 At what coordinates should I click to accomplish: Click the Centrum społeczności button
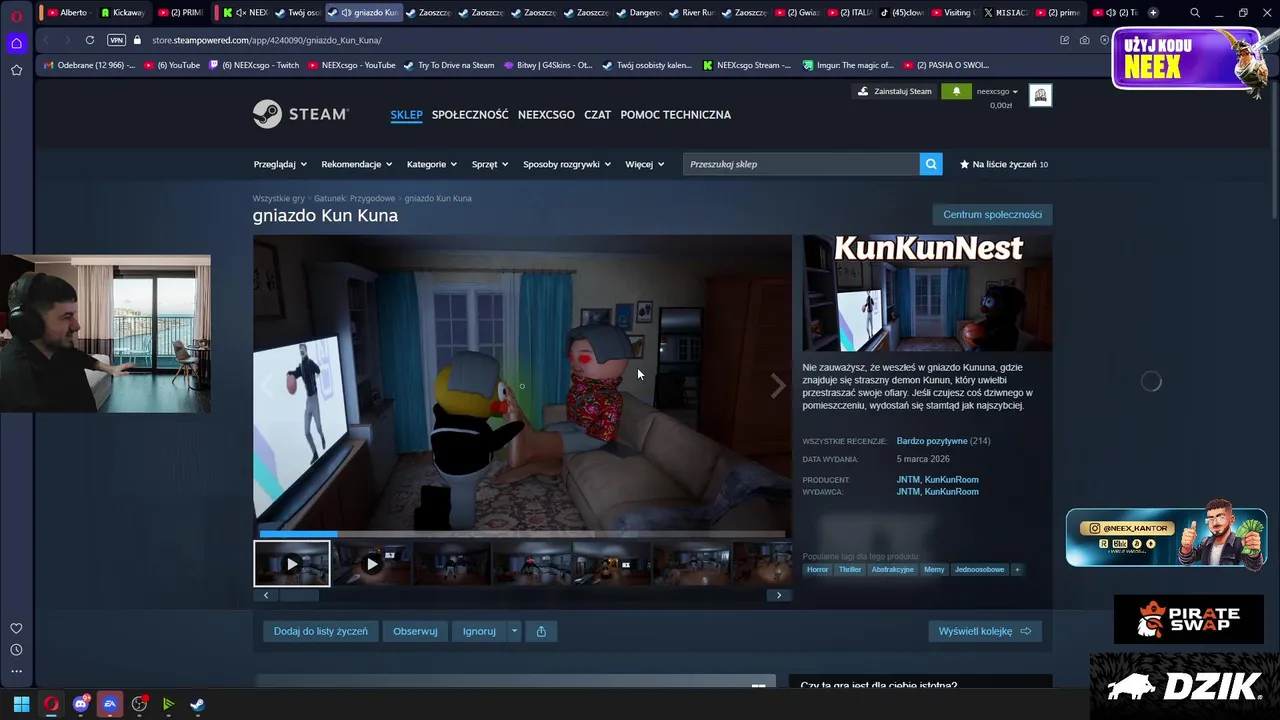click(x=992, y=215)
